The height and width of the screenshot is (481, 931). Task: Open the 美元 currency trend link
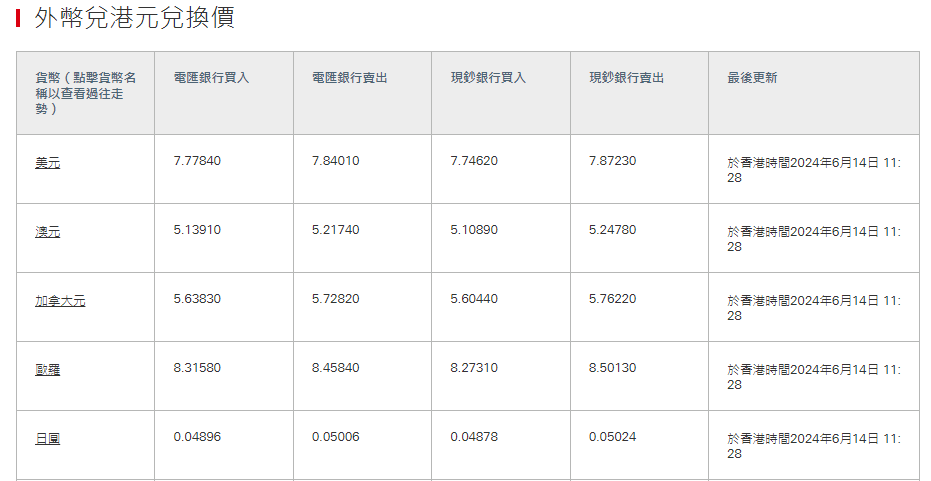47,163
